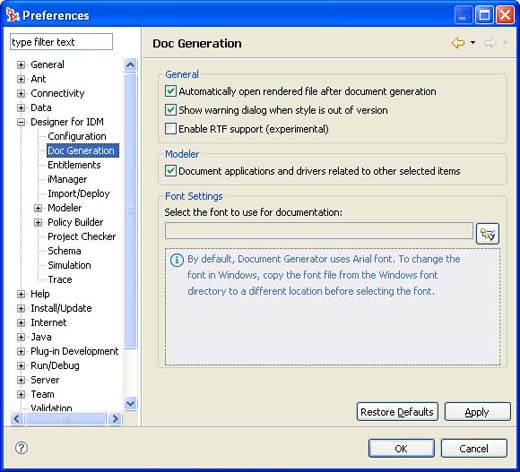Image resolution: width=520 pixels, height=472 pixels.
Task: Click the type filter text field
Action: coord(61,42)
